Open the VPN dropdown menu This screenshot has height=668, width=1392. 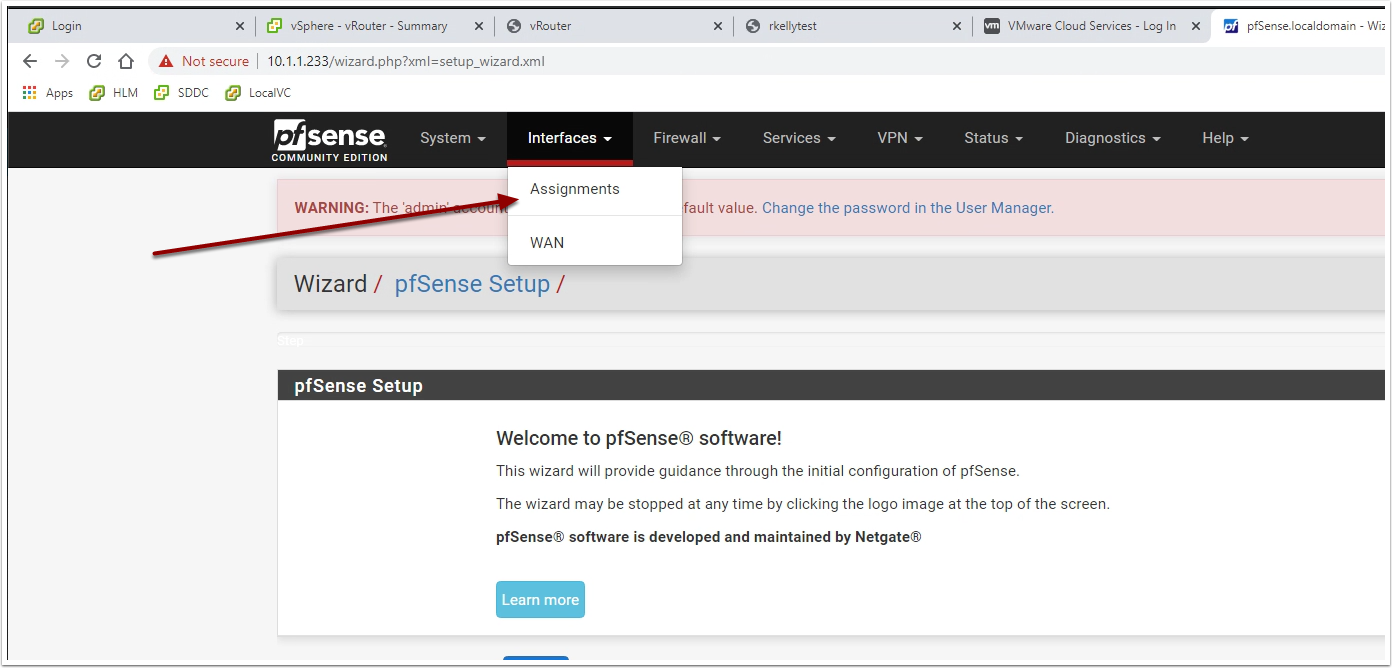point(900,138)
